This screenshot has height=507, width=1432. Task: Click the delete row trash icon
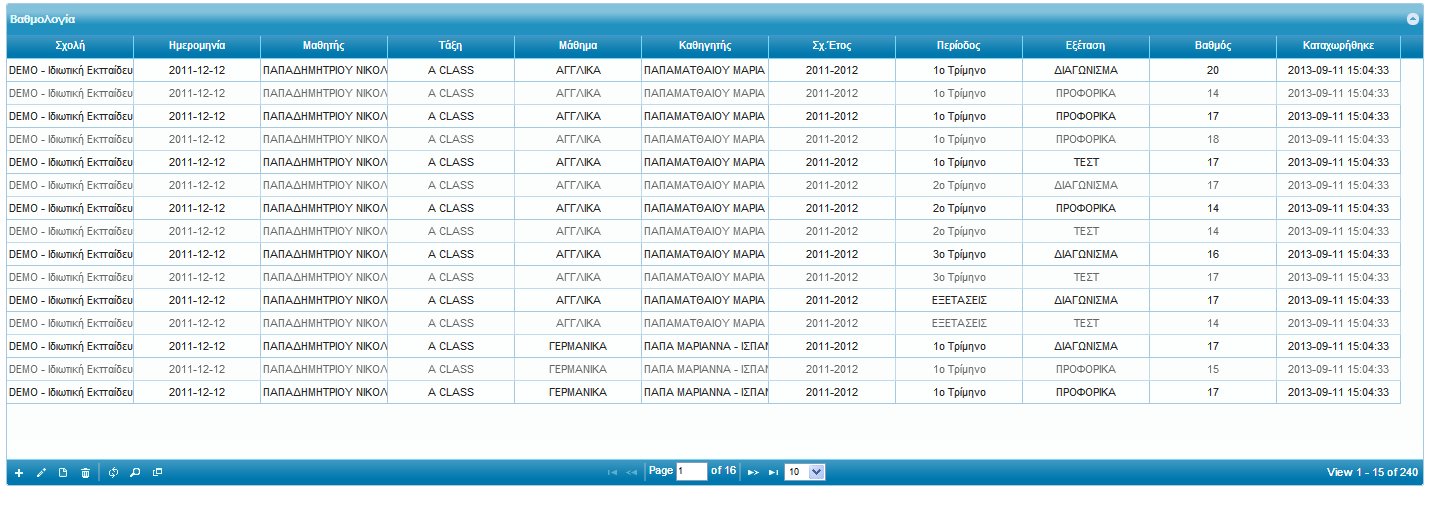85,472
